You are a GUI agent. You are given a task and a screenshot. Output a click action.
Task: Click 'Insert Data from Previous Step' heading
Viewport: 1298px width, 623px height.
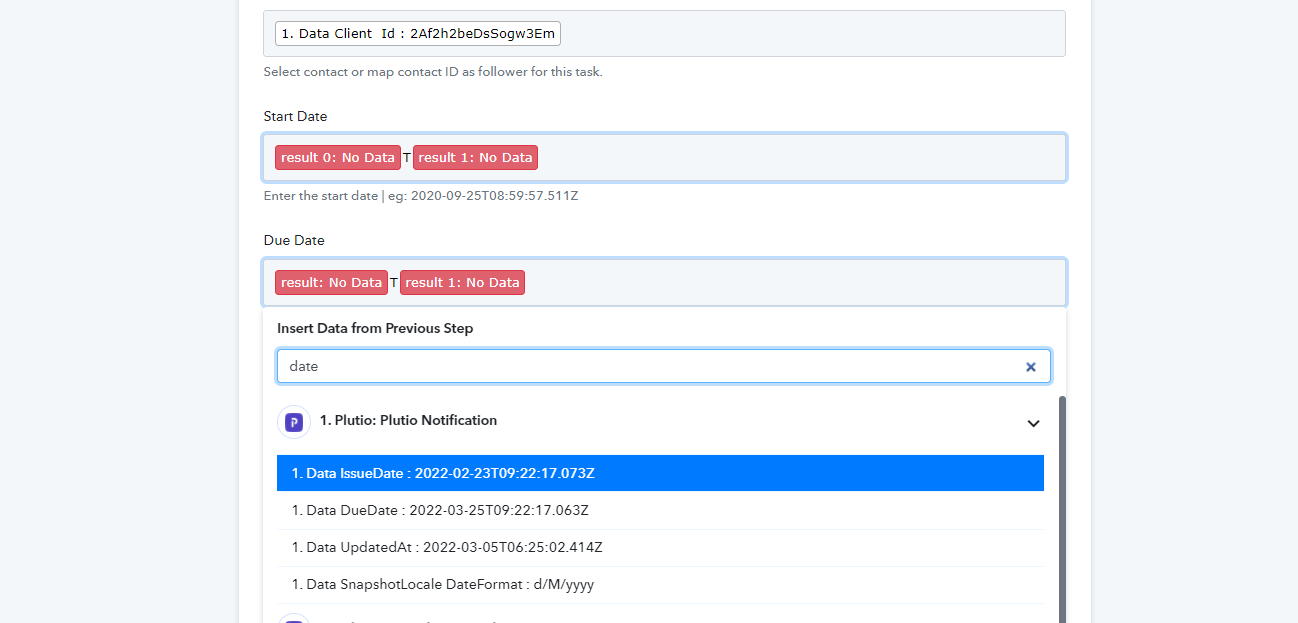click(x=375, y=328)
